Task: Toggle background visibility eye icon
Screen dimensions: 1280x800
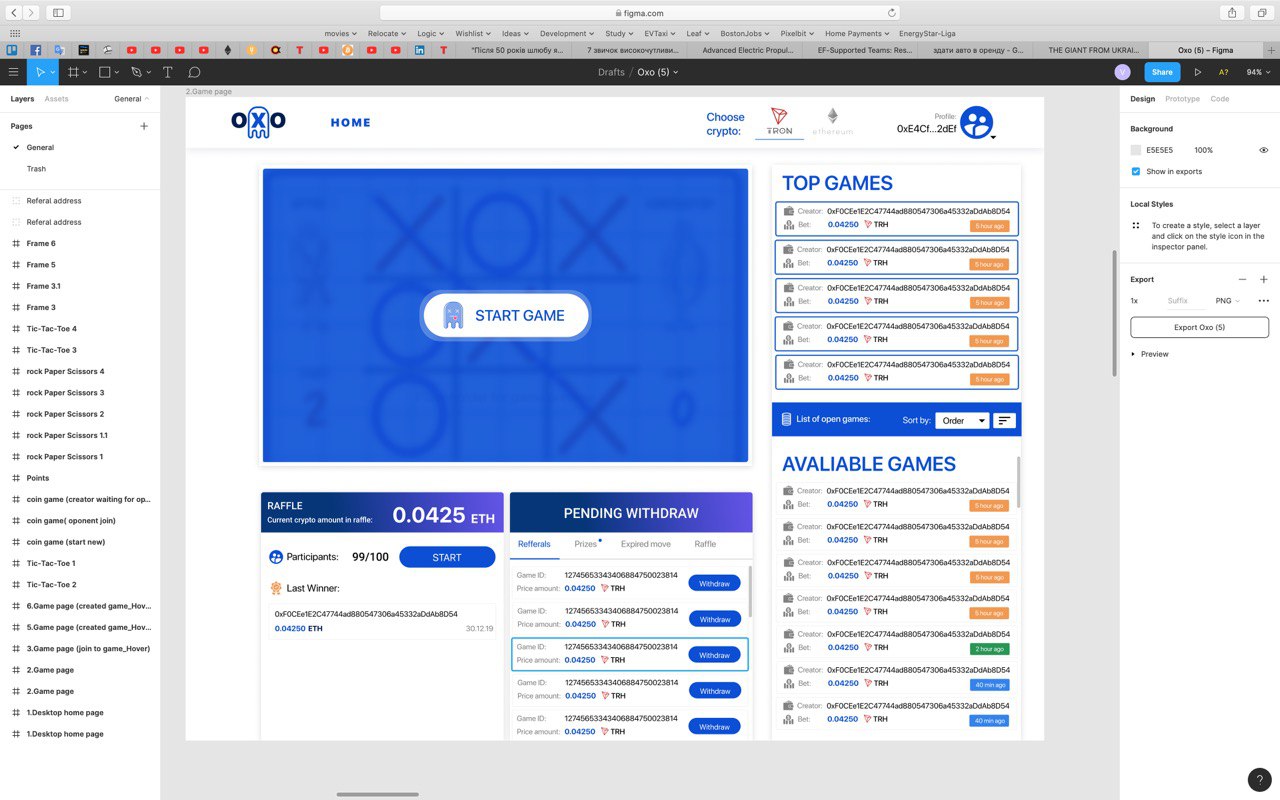Action: tap(1263, 150)
